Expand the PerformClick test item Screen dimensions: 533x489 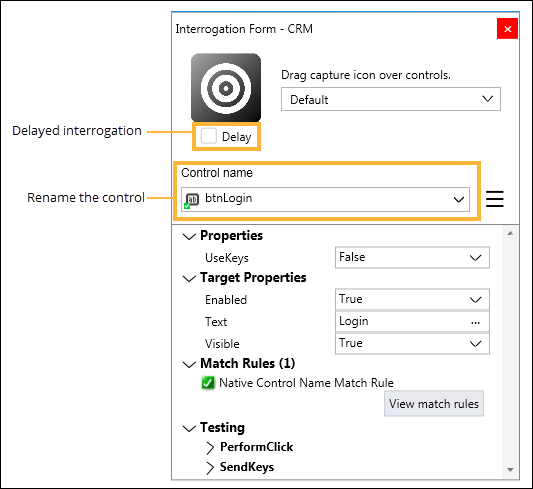coord(210,448)
